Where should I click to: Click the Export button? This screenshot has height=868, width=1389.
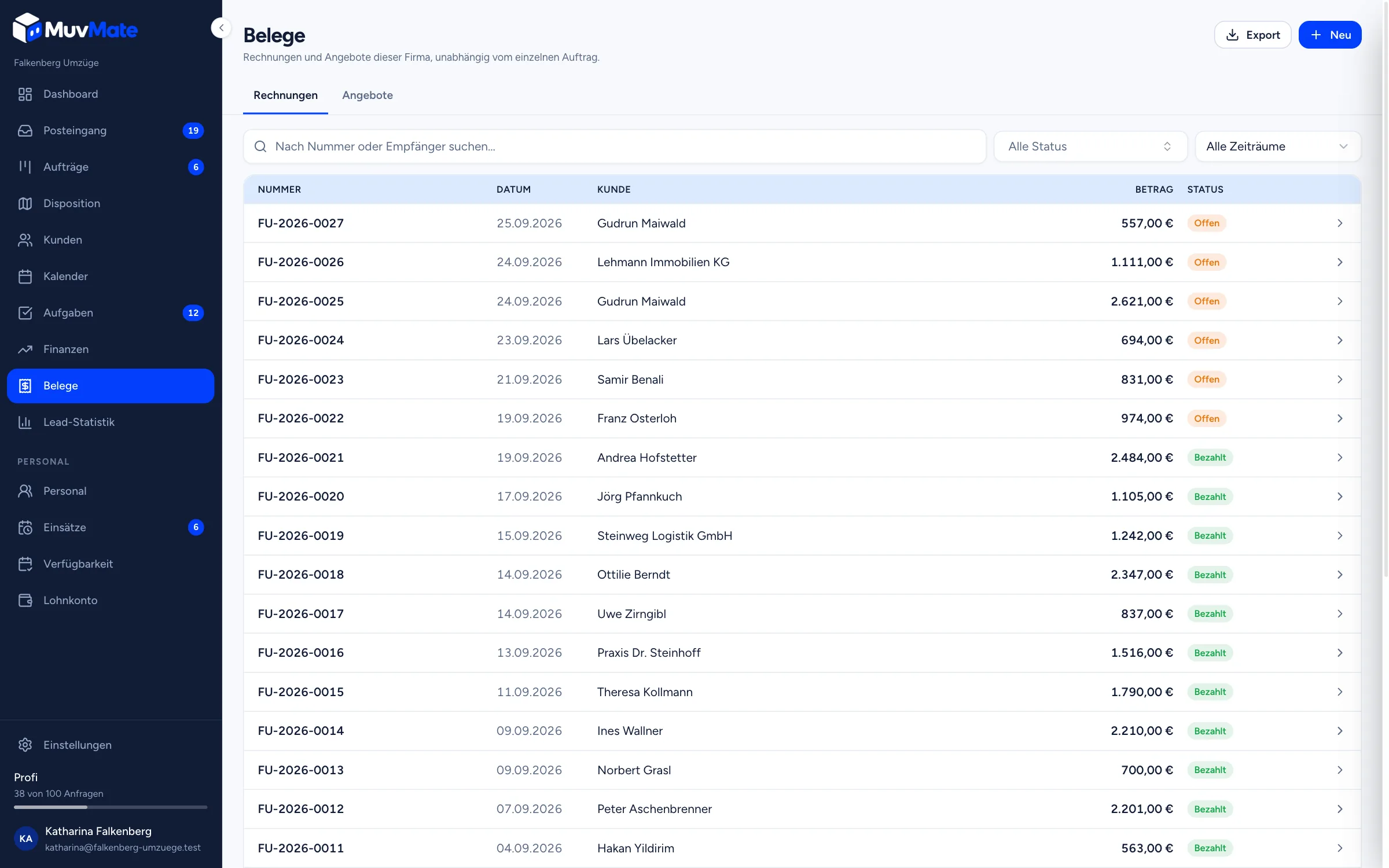pyautogui.click(x=1252, y=35)
